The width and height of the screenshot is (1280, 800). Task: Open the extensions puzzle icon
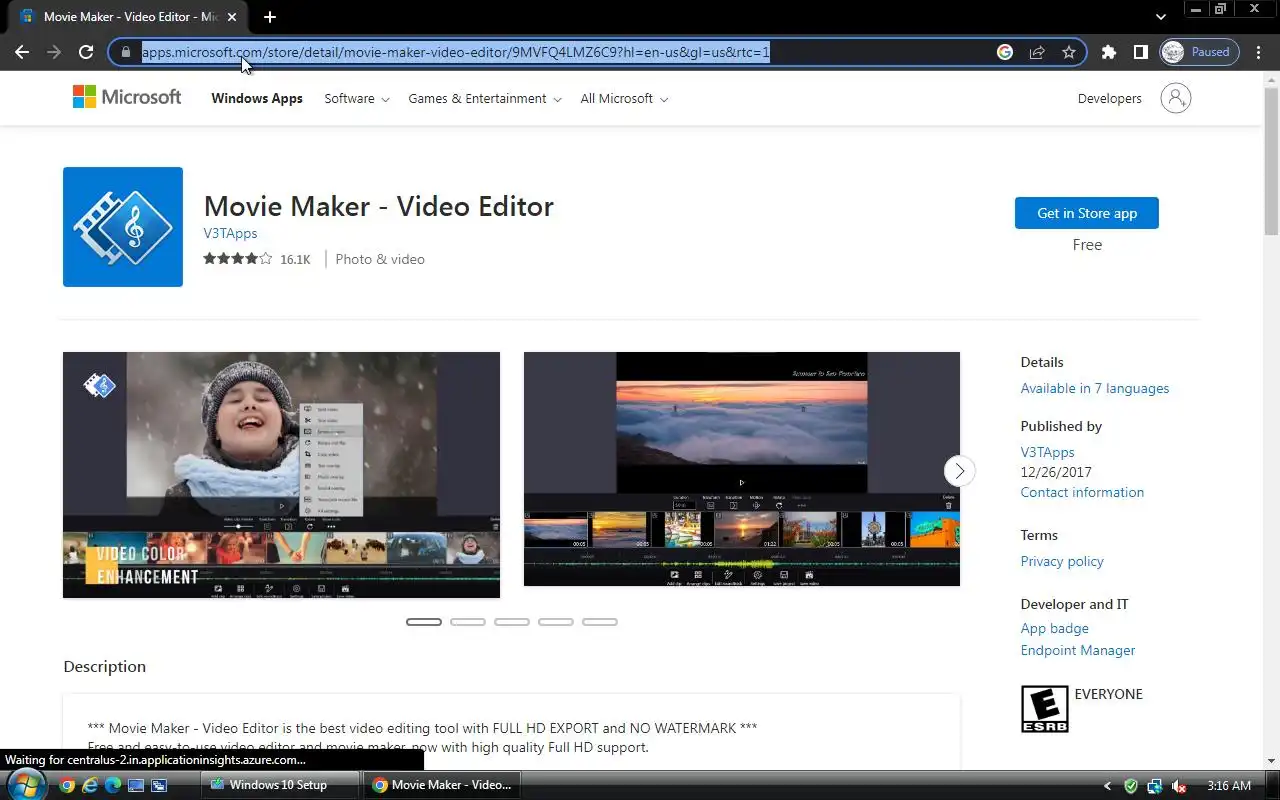tap(1108, 52)
